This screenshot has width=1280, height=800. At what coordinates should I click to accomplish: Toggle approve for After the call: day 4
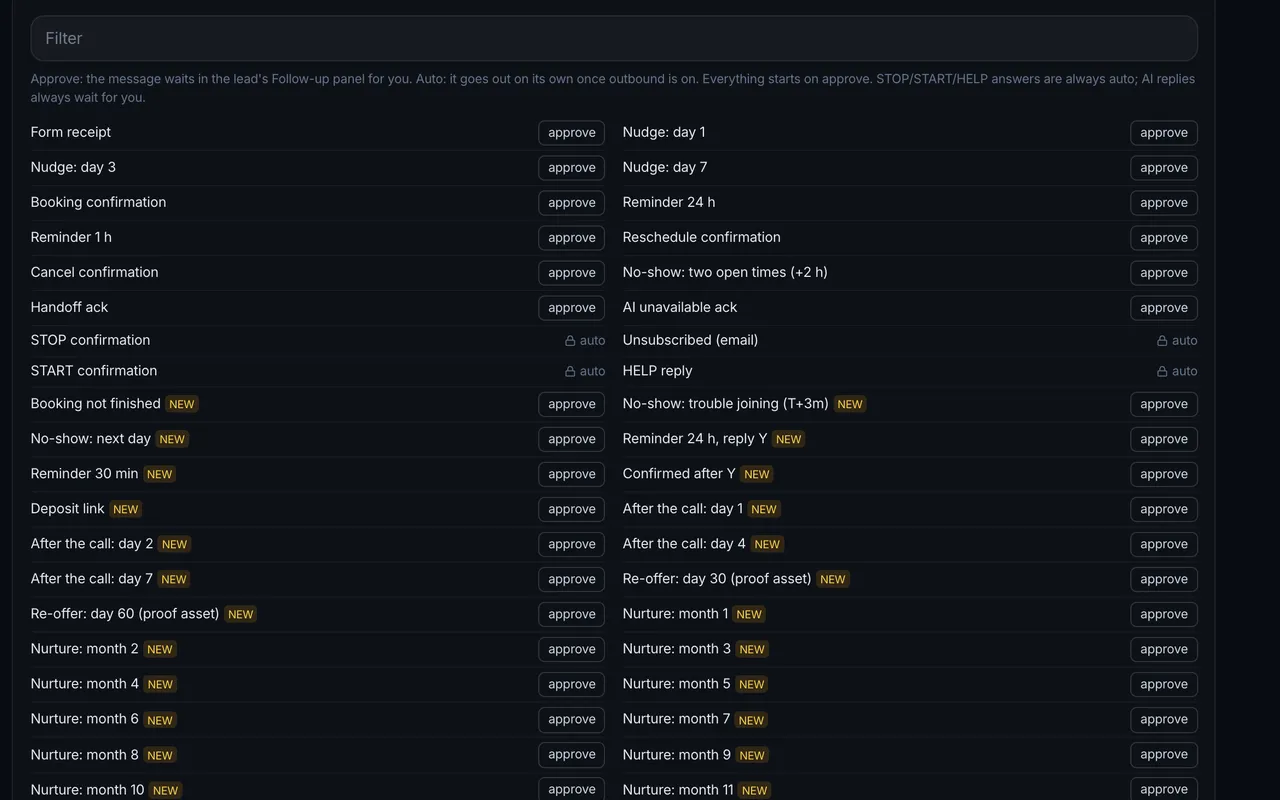[x=1164, y=544]
